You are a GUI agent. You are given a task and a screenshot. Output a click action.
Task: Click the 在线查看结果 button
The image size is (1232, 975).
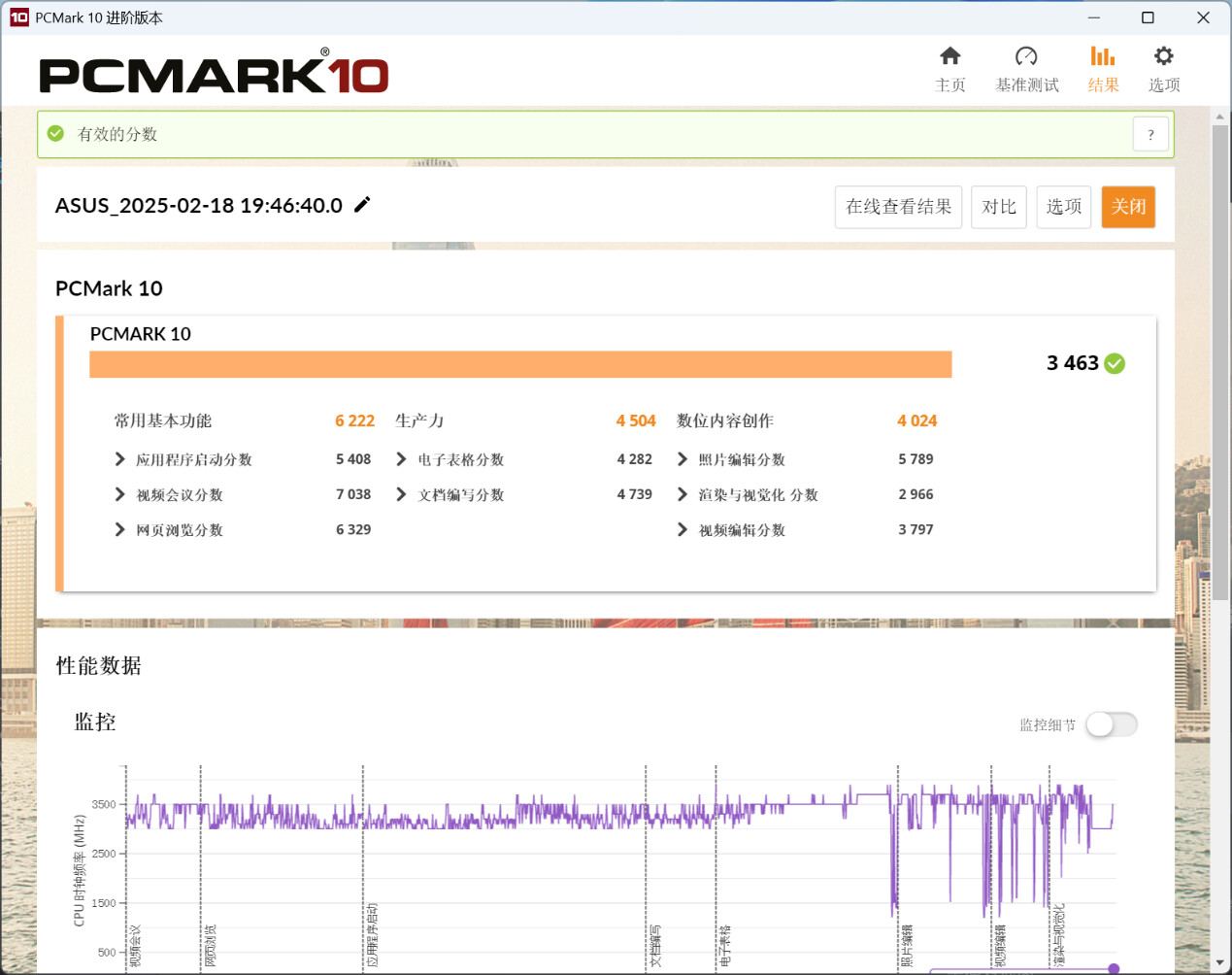(898, 207)
